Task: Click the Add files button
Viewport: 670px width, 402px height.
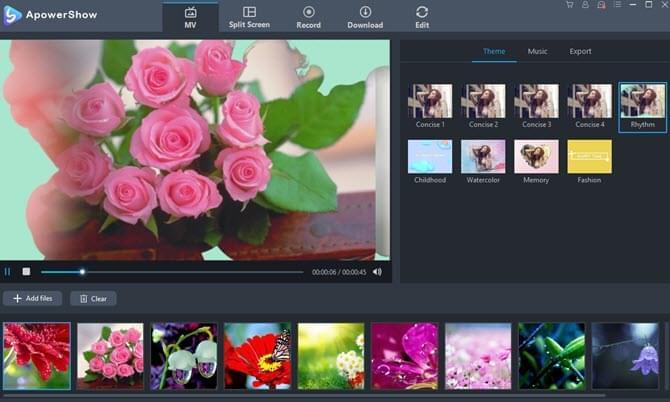Action: tap(33, 298)
